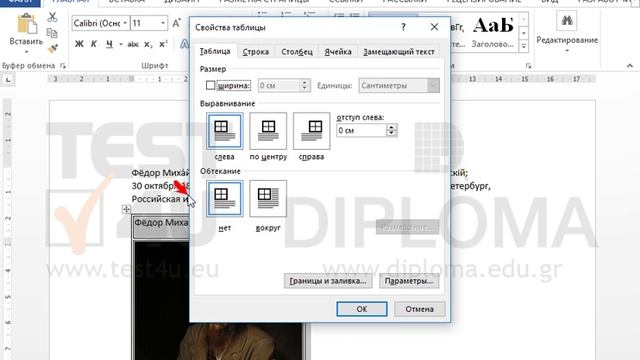640x360 pixels.
Task: Select around text wrapping (вокруг) option
Action: click(x=268, y=199)
